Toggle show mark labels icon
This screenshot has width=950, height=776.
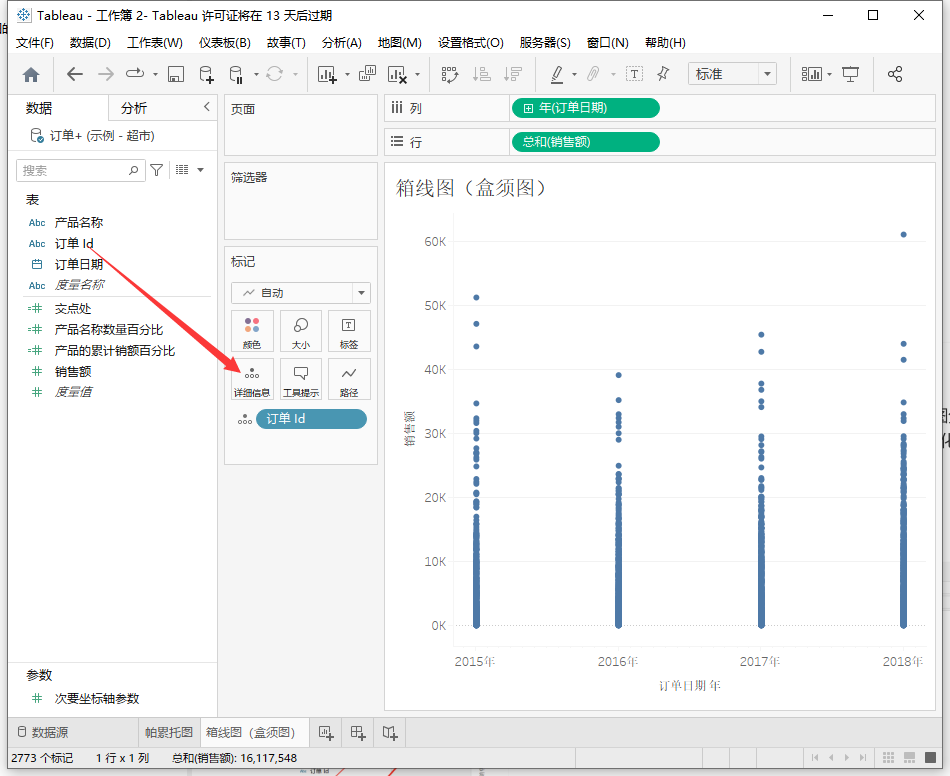click(x=634, y=75)
